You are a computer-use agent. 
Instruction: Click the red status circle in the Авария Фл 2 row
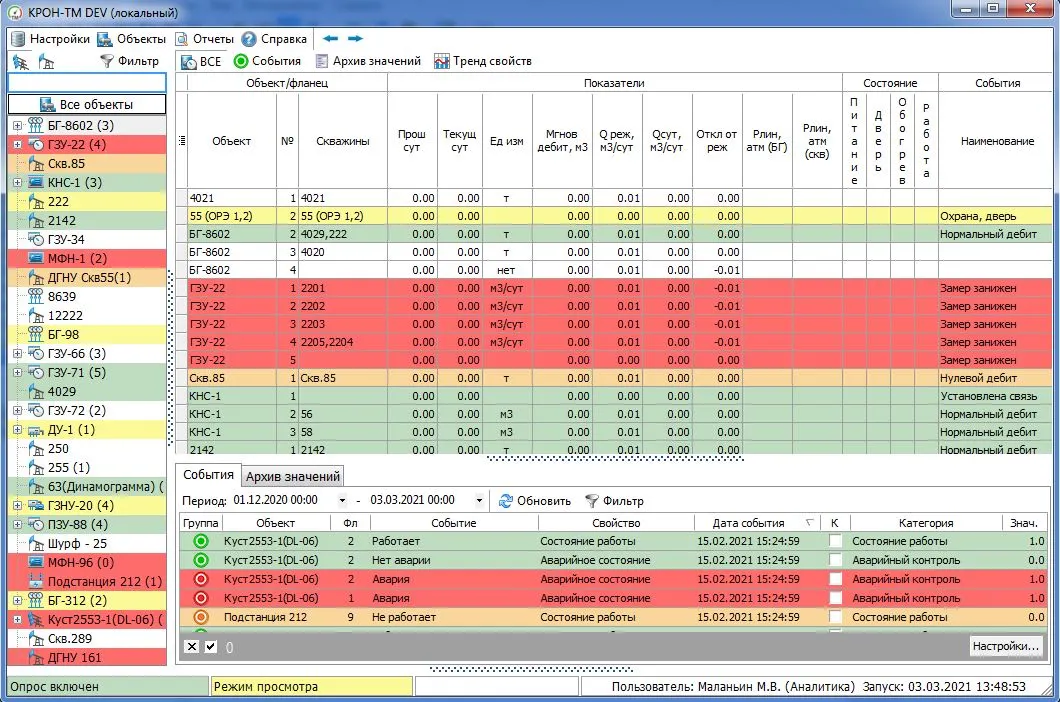click(201, 579)
